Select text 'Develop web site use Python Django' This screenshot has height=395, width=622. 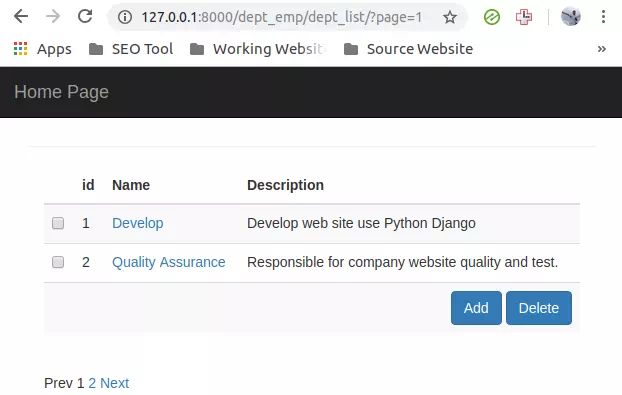(361, 223)
